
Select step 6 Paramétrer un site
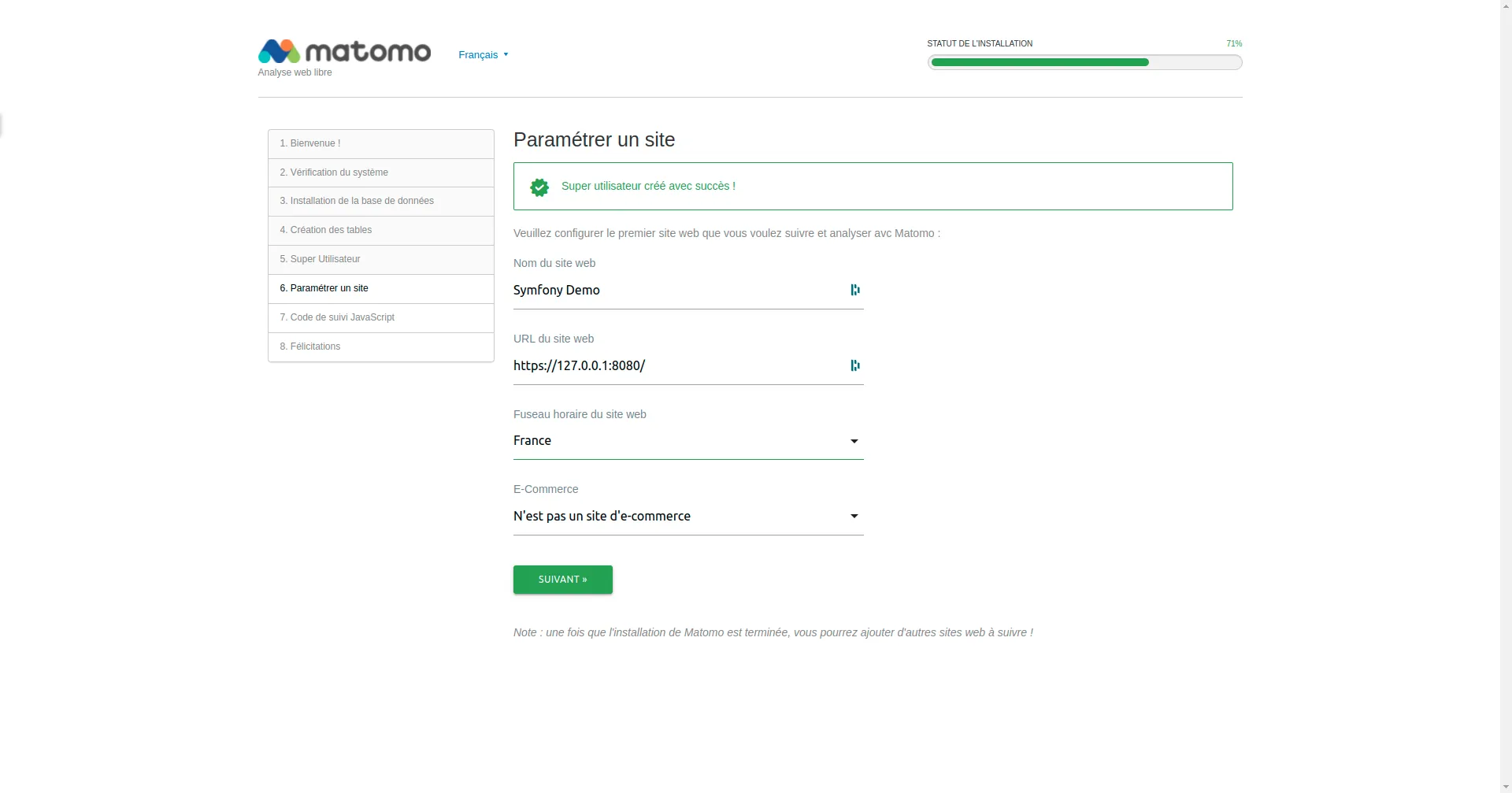coord(324,288)
